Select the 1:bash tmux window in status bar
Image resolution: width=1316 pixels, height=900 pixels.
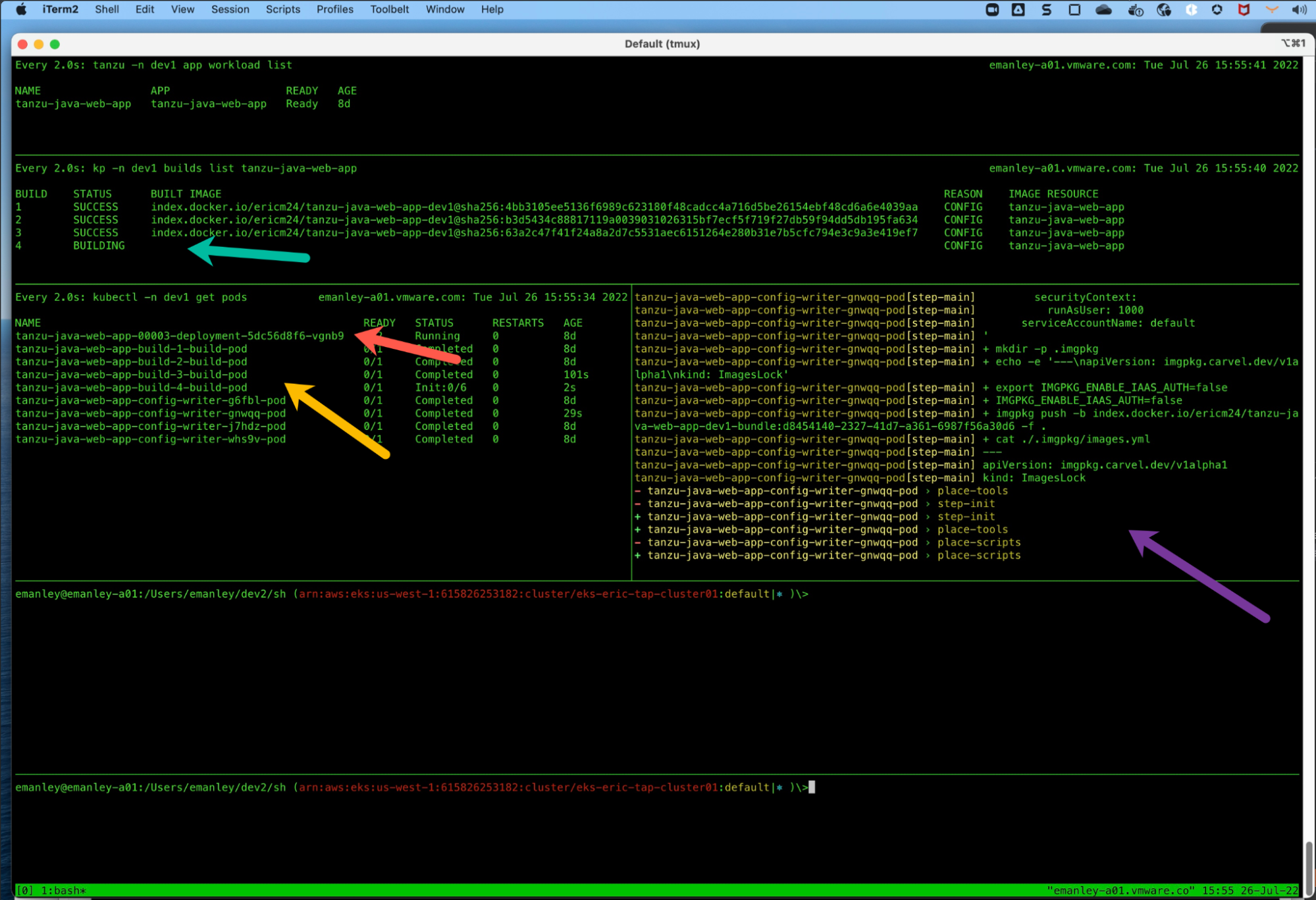point(63,890)
